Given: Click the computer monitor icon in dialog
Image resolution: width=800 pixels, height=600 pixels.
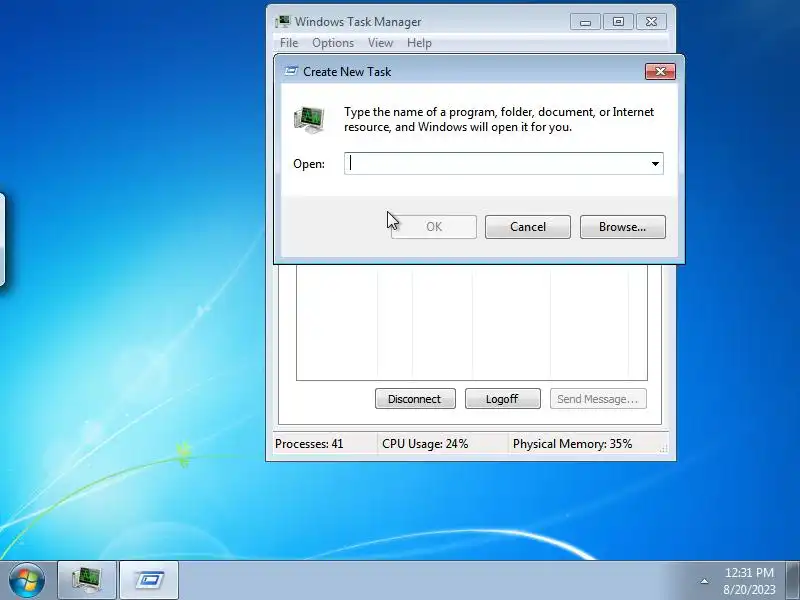Looking at the screenshot, I should click(x=309, y=120).
